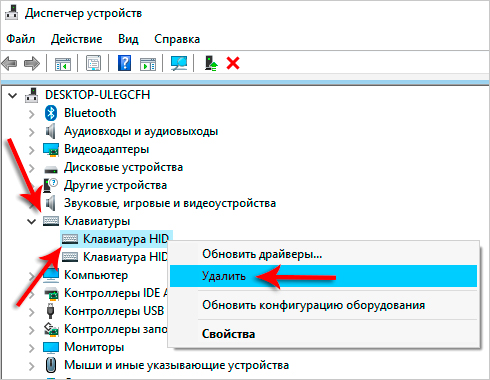This screenshot has width=490, height=380.
Task: Click the Клавиатуры category keyboard icon
Action: click(51, 221)
